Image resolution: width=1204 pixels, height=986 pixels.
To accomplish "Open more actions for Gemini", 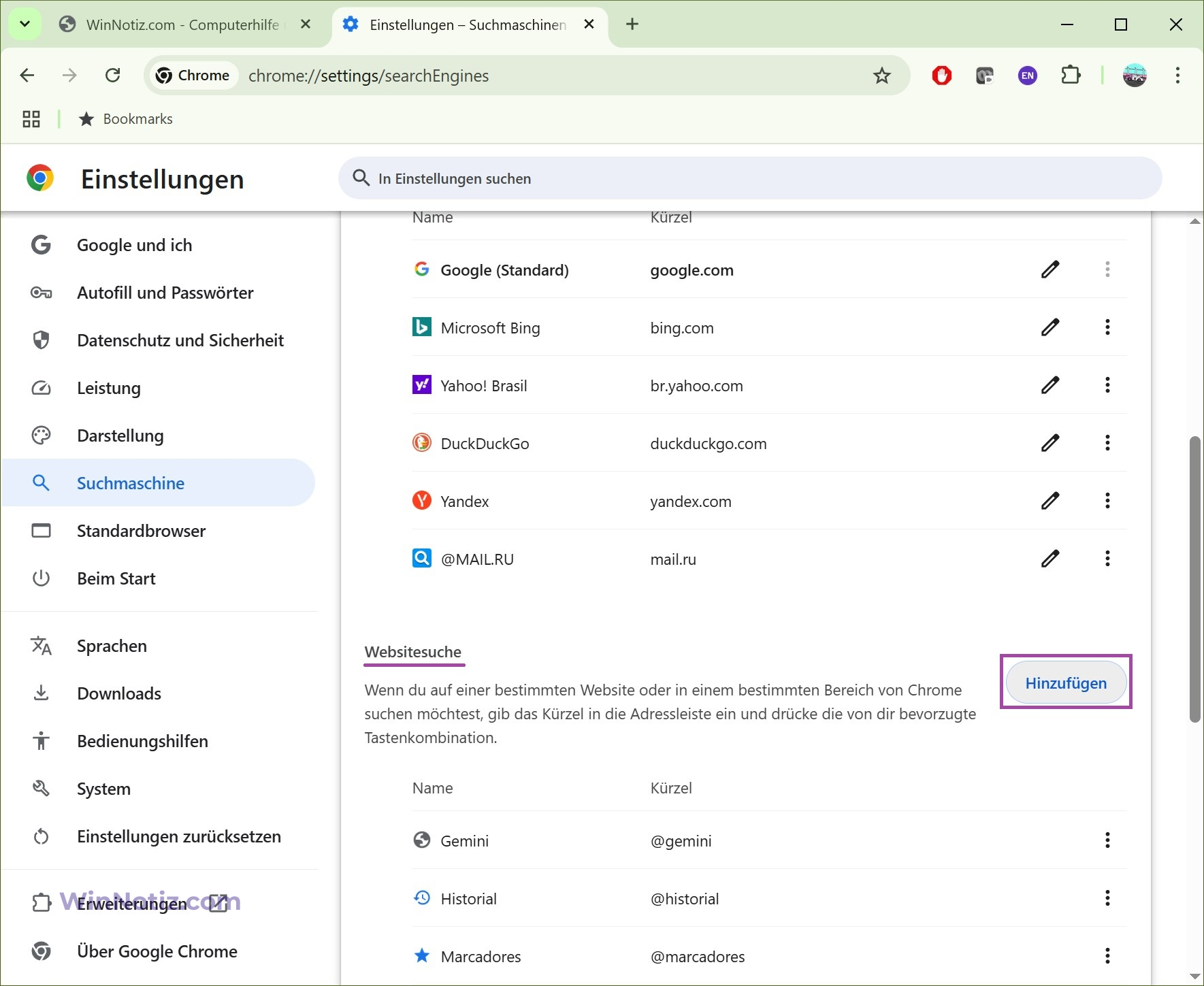I will (1107, 840).
